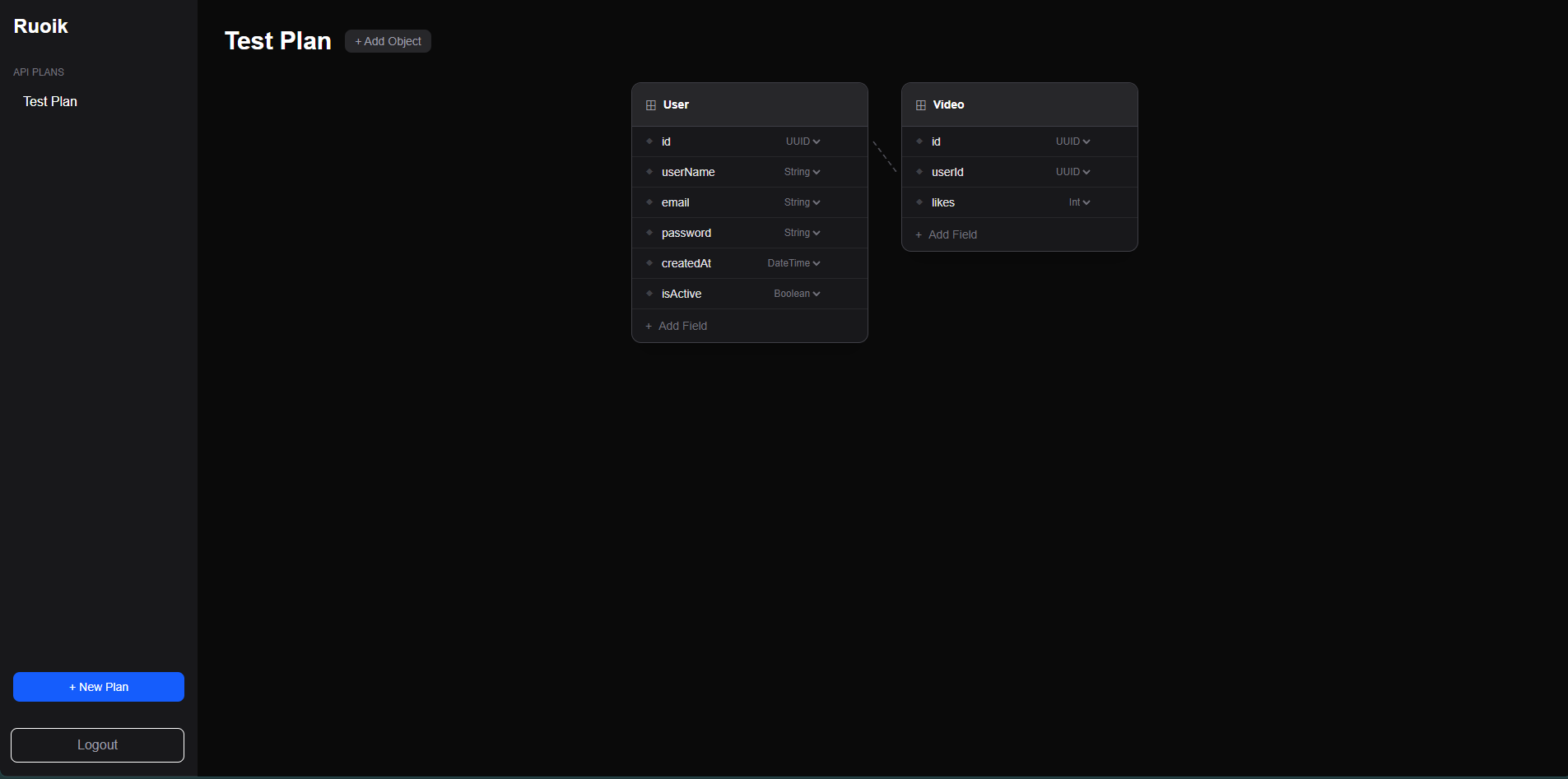
Task: Click the Add Object button
Action: tap(388, 40)
